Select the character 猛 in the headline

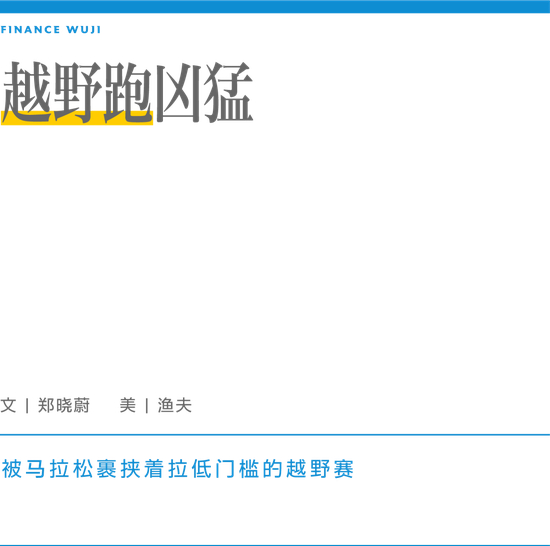[228, 93]
